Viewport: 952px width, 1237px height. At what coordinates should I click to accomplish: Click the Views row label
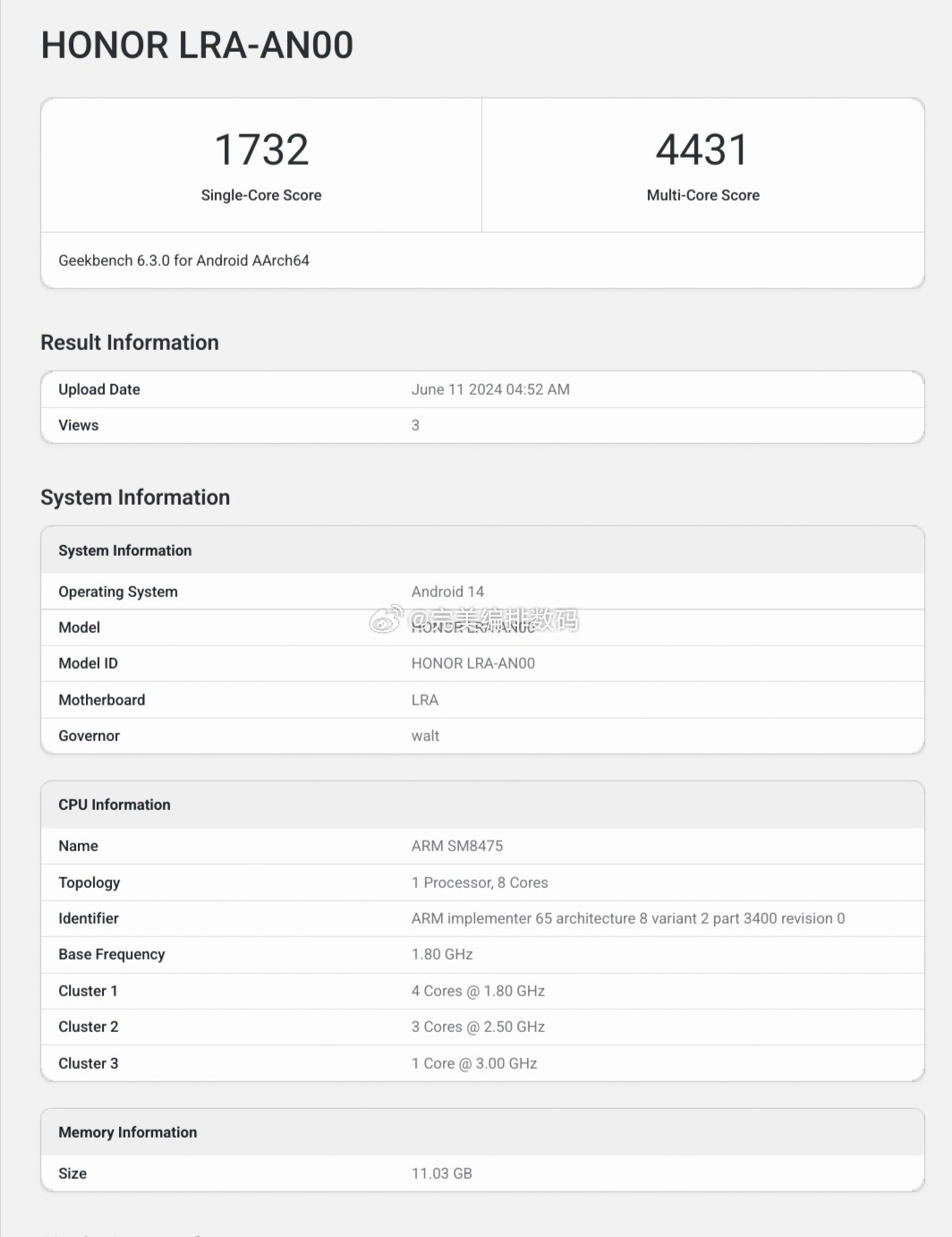click(79, 425)
